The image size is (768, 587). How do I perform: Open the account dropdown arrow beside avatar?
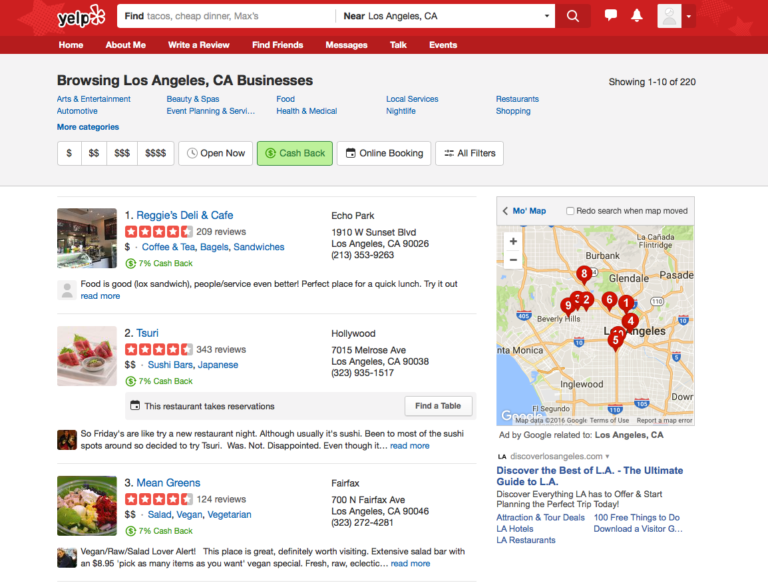click(x=689, y=16)
